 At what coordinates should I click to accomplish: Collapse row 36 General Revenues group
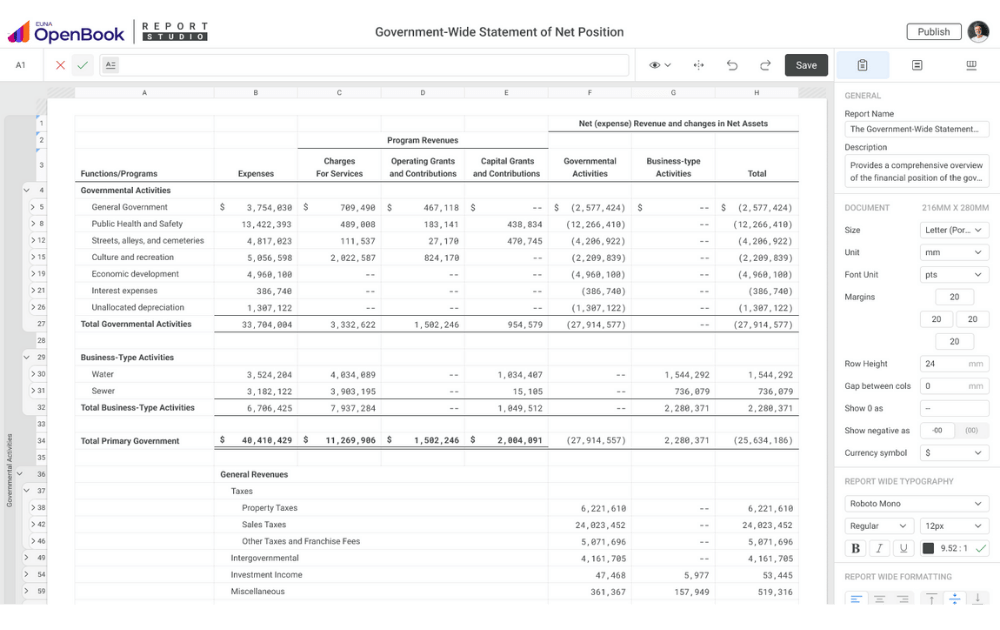[x=20, y=474]
